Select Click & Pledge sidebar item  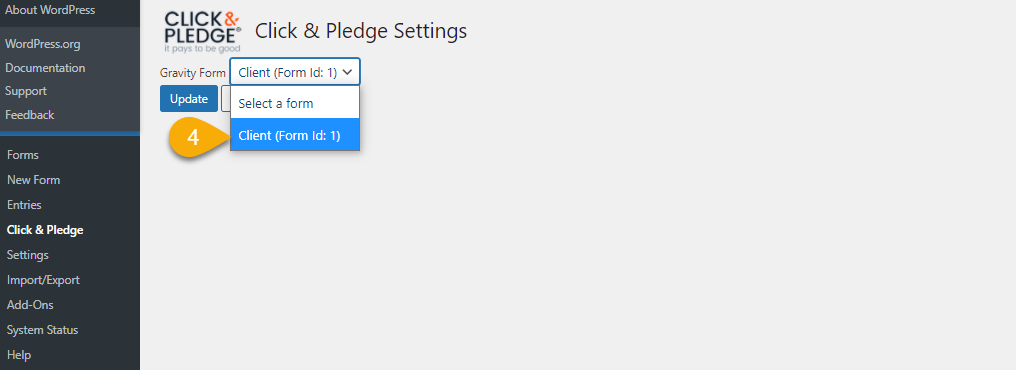point(45,229)
